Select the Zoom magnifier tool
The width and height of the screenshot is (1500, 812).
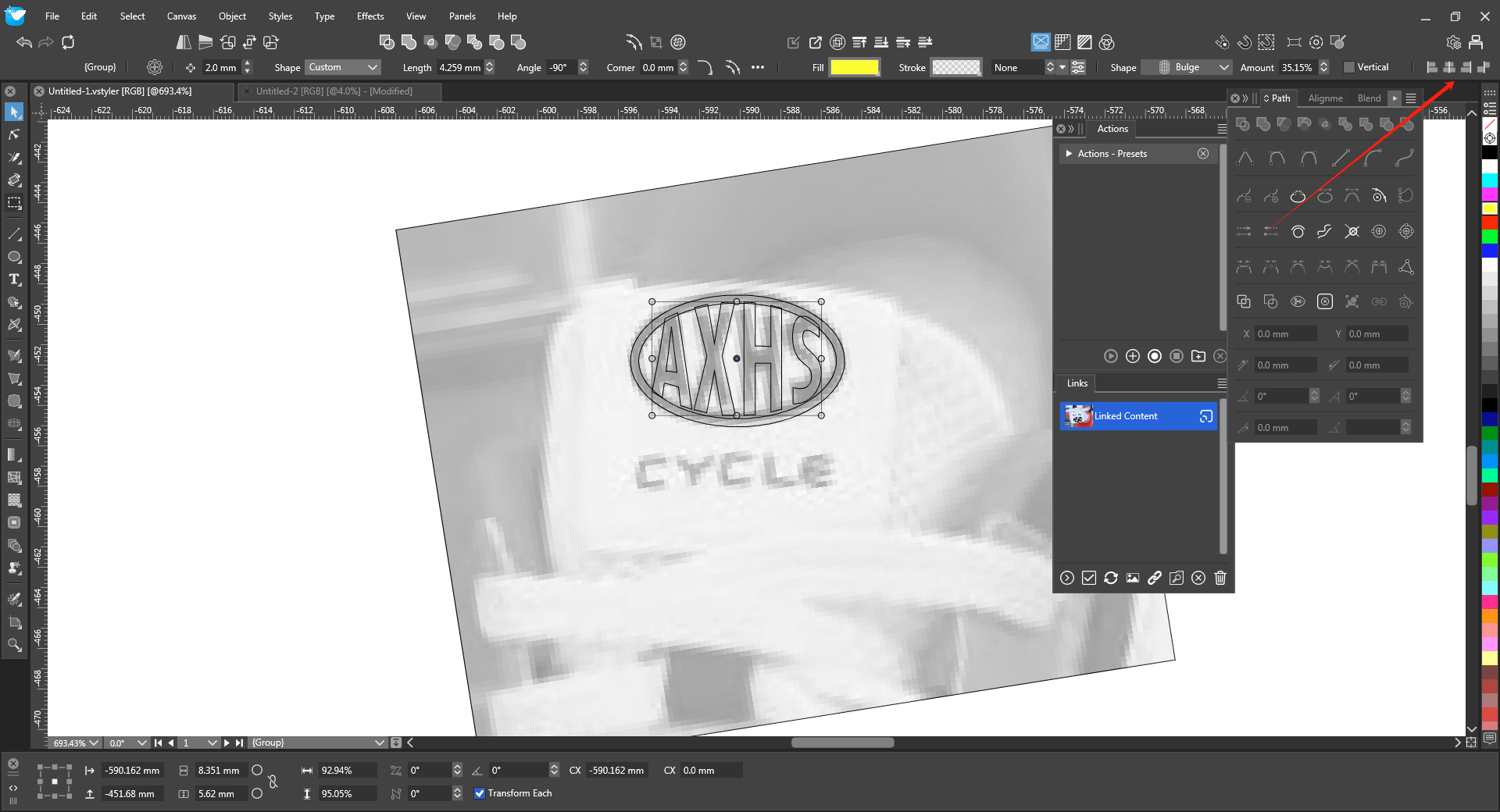(14, 645)
